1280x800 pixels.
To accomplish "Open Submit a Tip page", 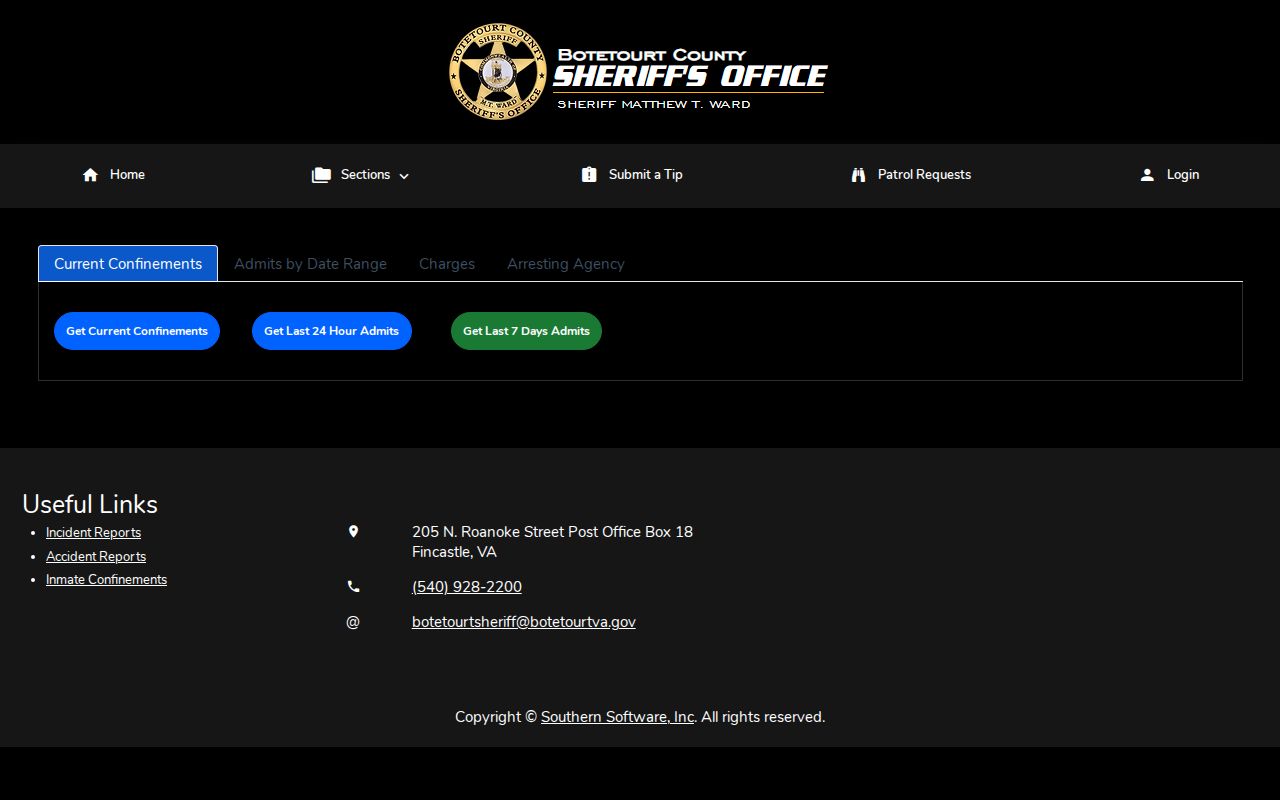I will (x=646, y=175).
